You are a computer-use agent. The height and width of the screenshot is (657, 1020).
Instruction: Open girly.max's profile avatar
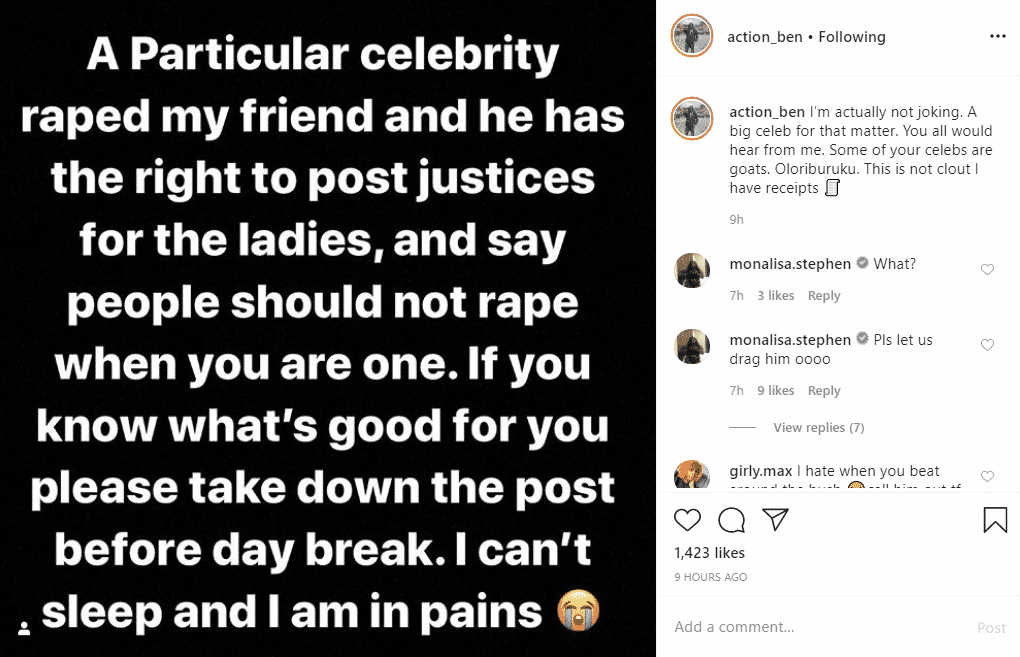click(692, 475)
